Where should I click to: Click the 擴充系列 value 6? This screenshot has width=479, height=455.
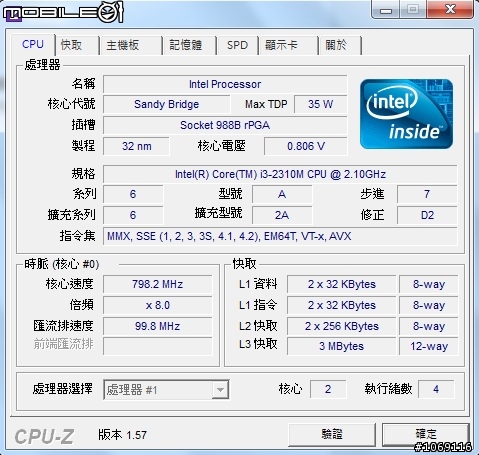[x=133, y=215]
